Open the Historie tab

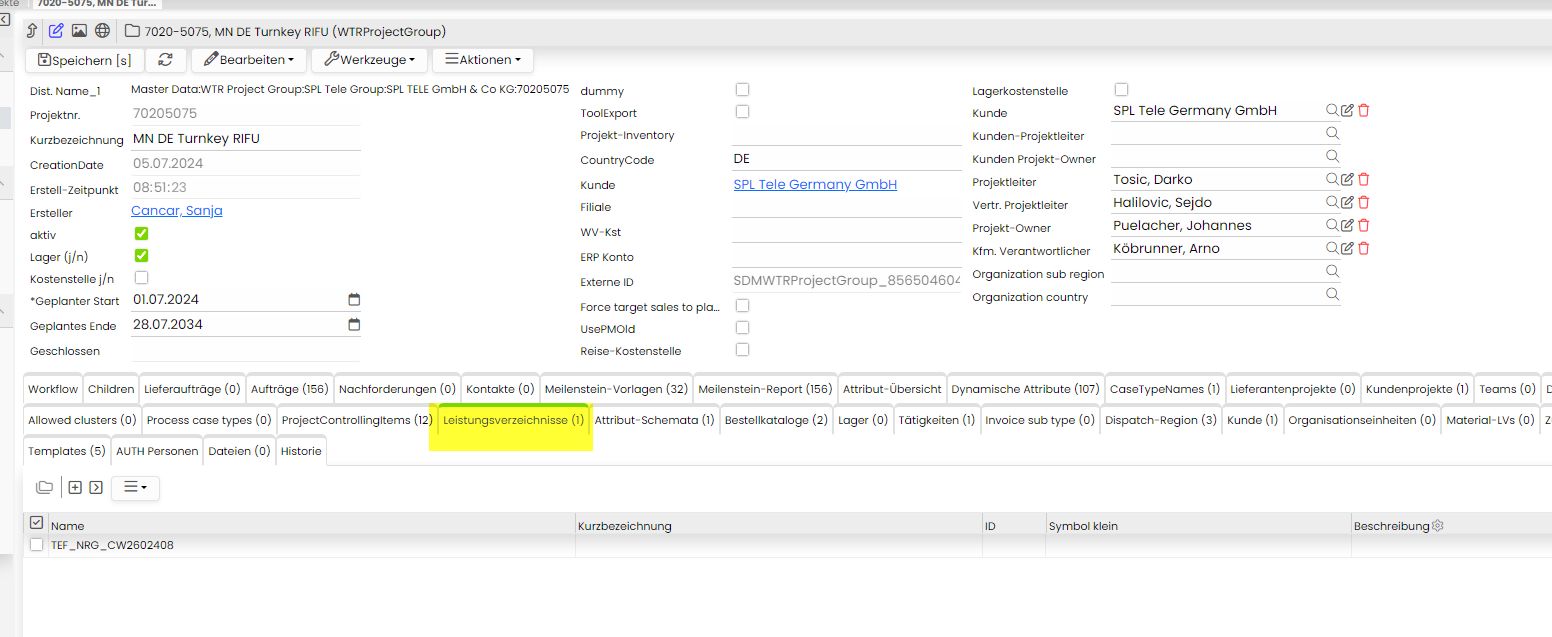coord(301,451)
